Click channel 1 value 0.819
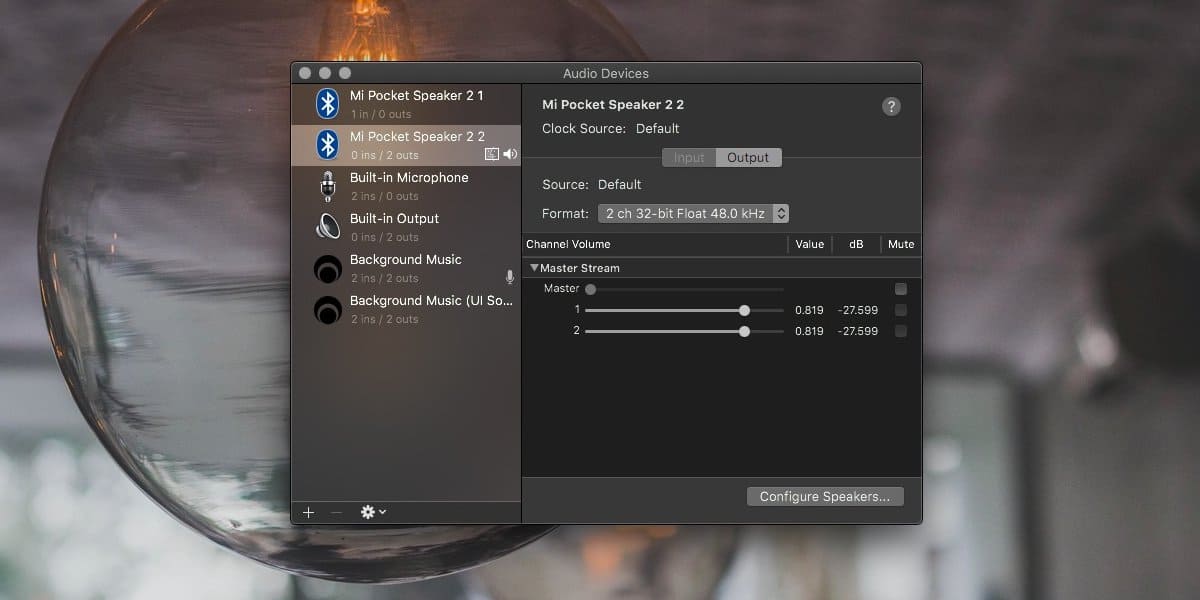 809,310
